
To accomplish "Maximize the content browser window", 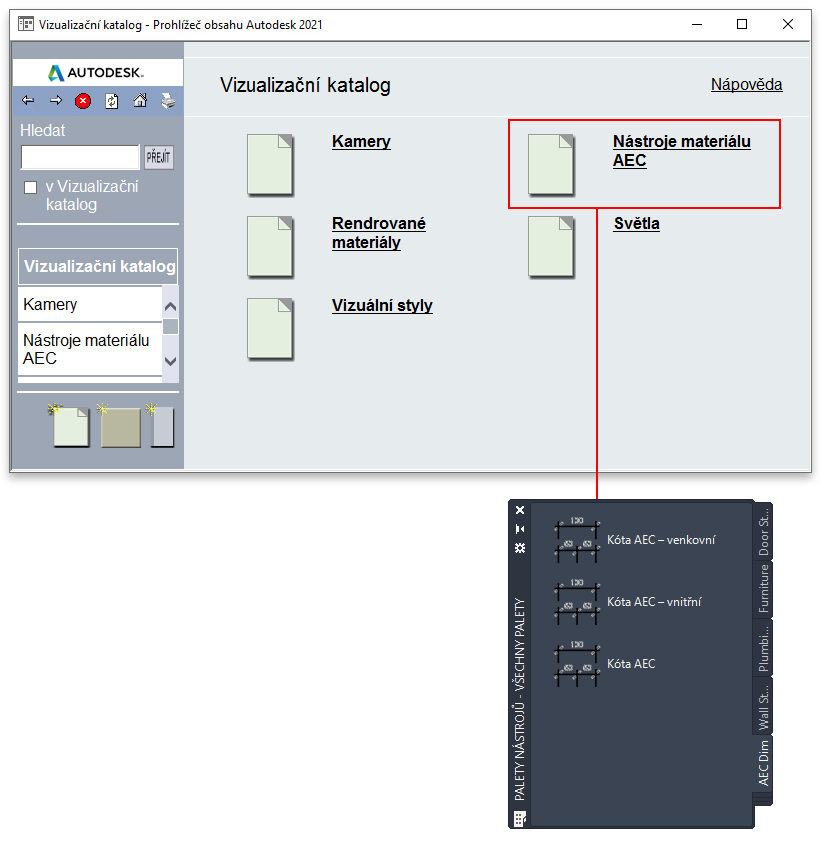I will (742, 24).
